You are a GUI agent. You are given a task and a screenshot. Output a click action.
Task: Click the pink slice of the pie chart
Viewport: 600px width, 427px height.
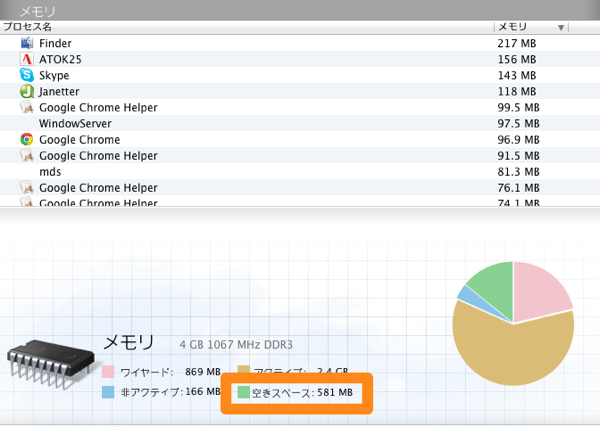tap(540, 293)
